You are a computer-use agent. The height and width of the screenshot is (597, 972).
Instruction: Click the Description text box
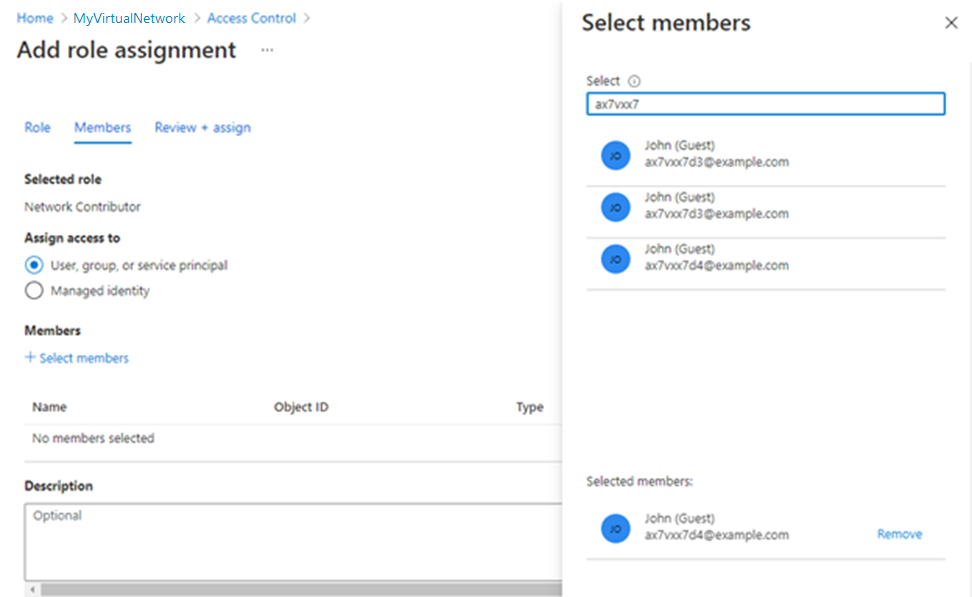292,541
